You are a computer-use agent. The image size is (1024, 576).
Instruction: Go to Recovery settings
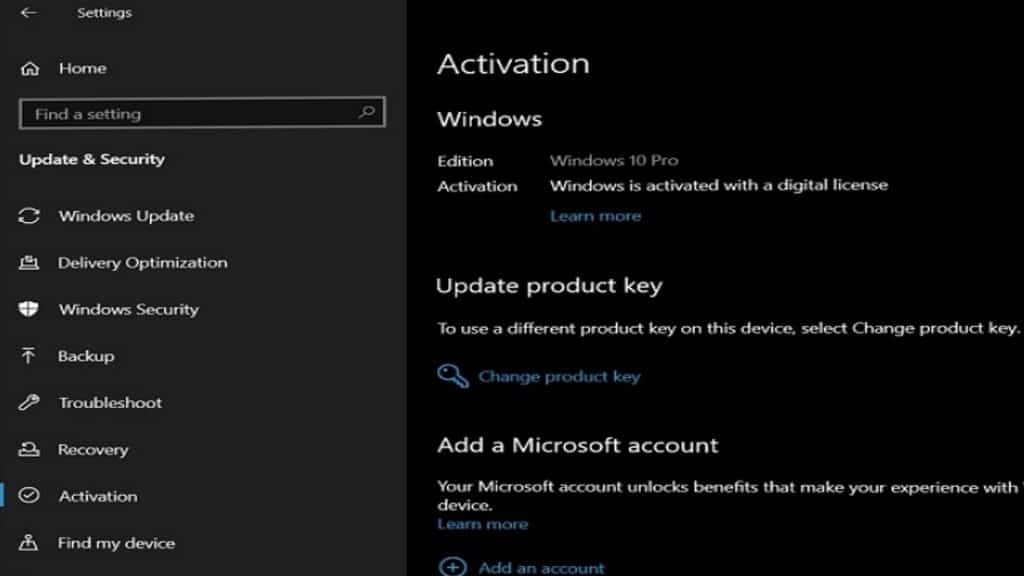[93, 449]
